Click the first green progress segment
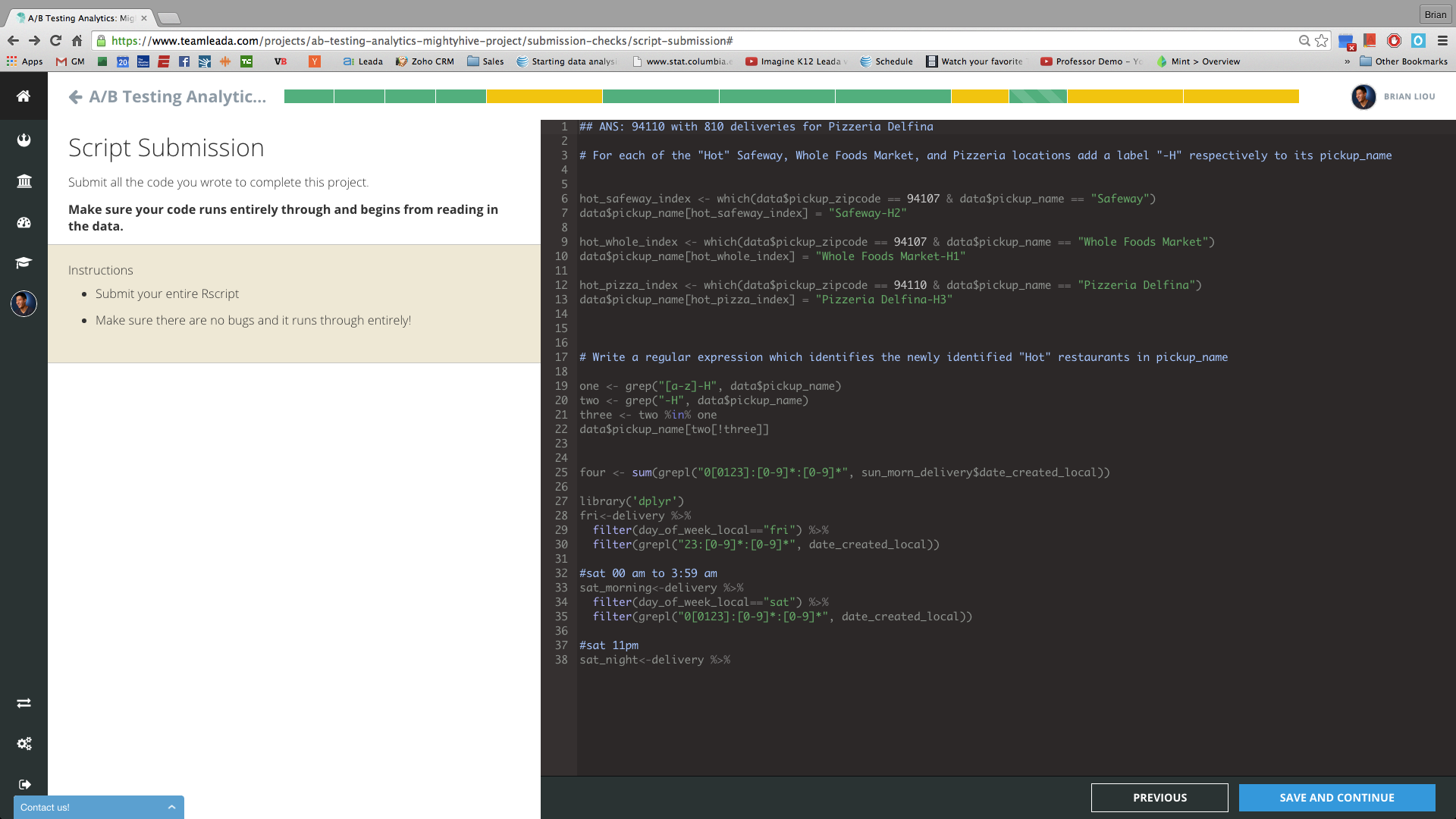The image size is (1456, 819). [309, 96]
